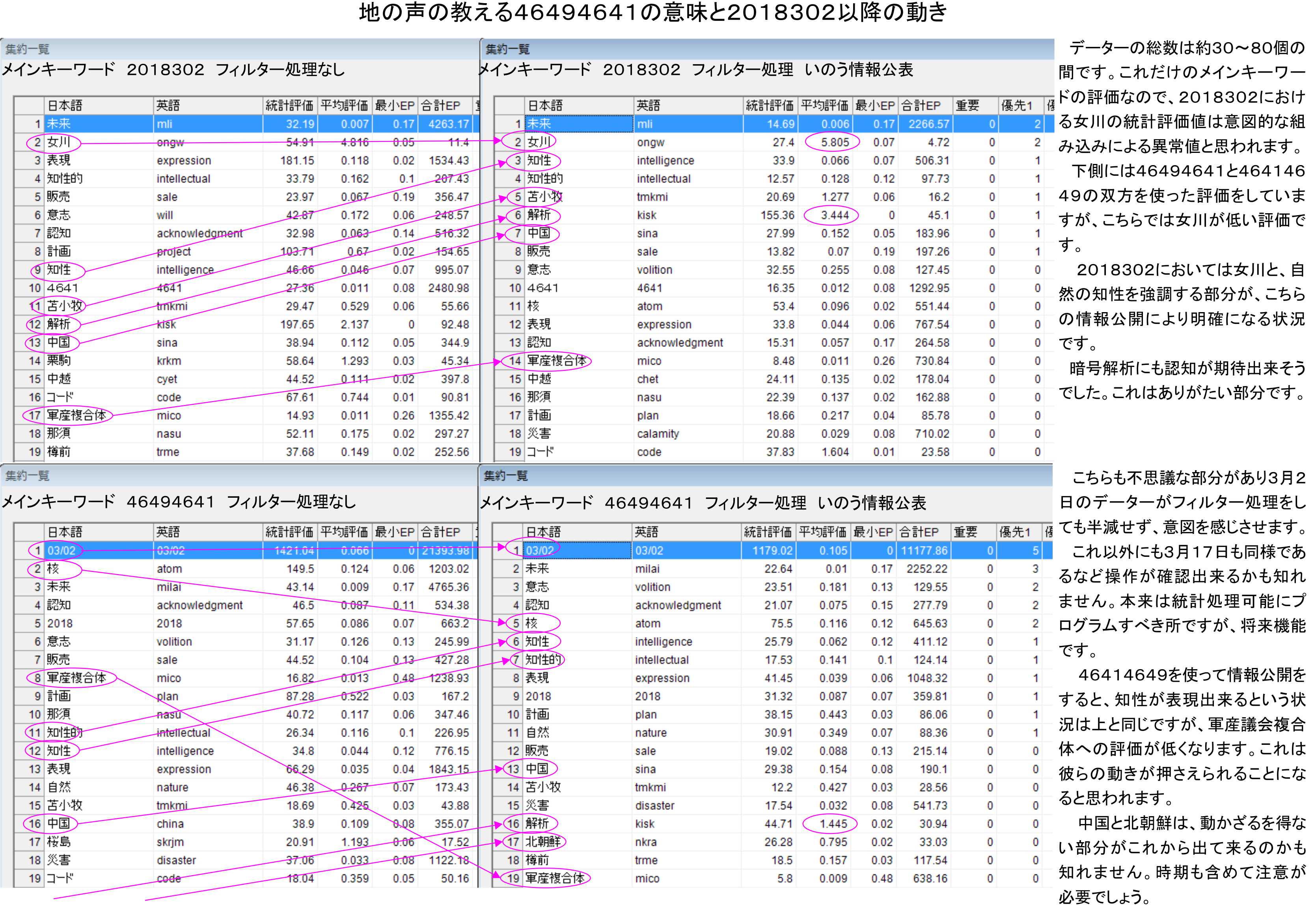Click 統計評価 header in top-left table
This screenshot has width=1316, height=906.
(289, 106)
